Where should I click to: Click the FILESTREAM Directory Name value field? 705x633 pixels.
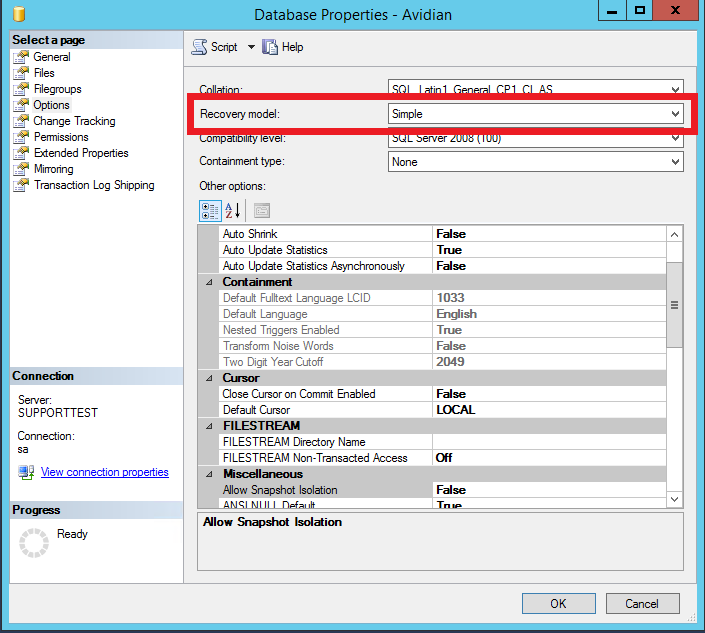coord(549,442)
